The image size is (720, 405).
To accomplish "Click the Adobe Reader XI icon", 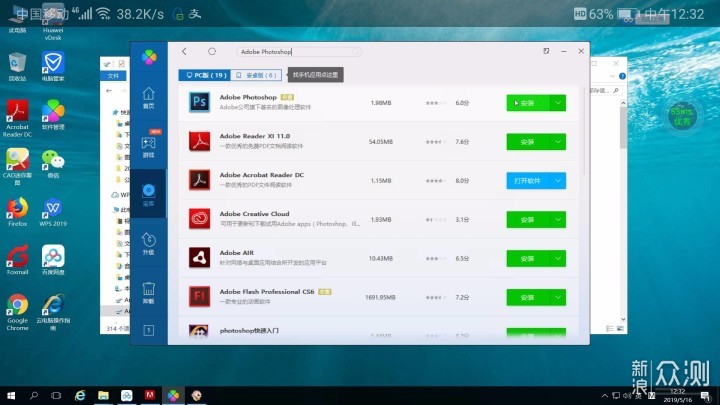I will pos(199,141).
